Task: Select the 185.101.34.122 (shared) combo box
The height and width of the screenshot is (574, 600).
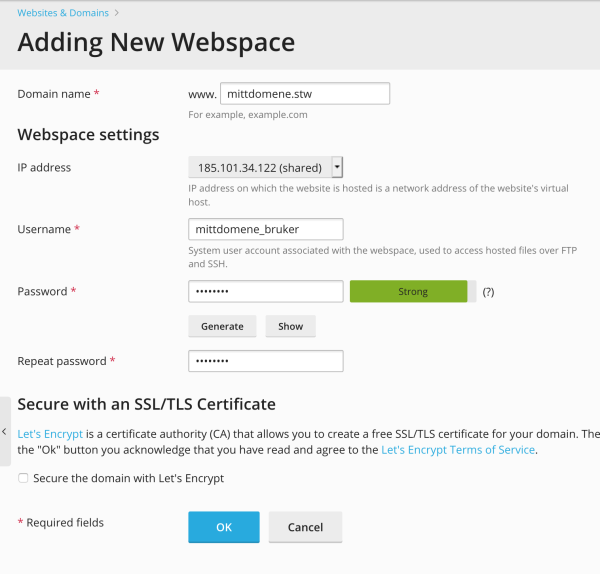Action: pyautogui.click(x=265, y=167)
